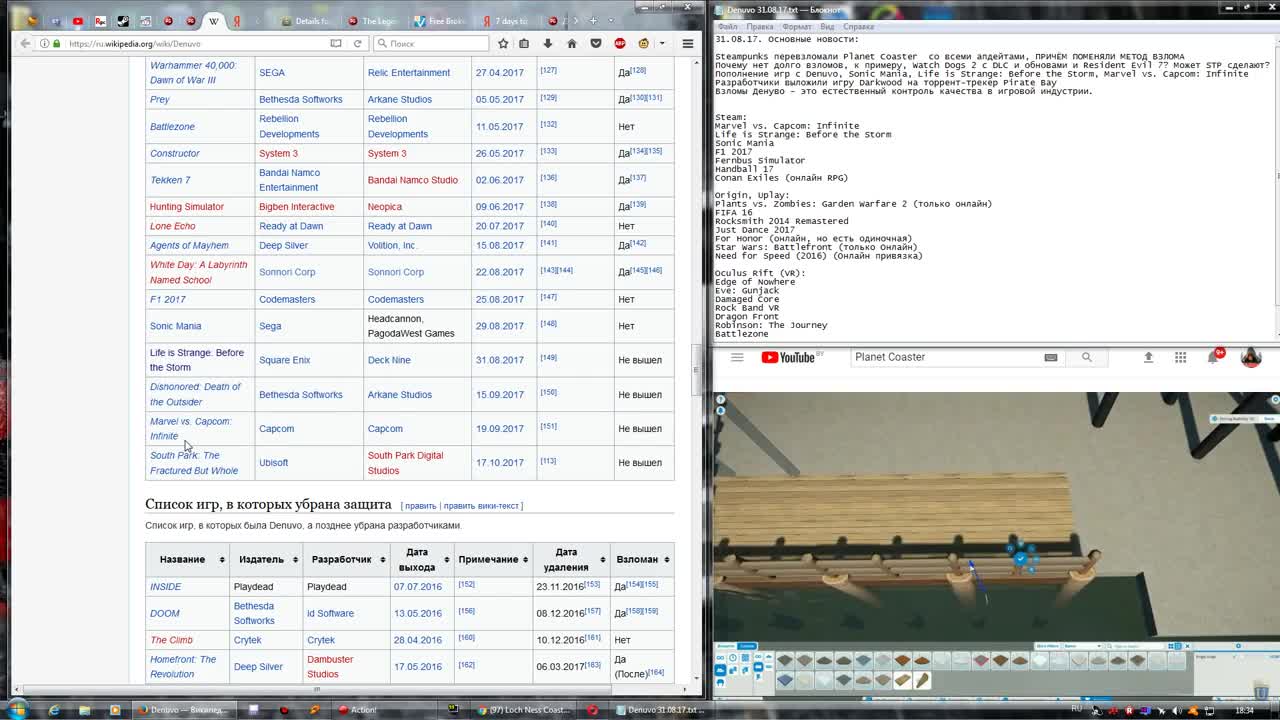The width and height of the screenshot is (1280, 720).
Task: Sort table by Разработчик column
Action: click(x=346, y=559)
